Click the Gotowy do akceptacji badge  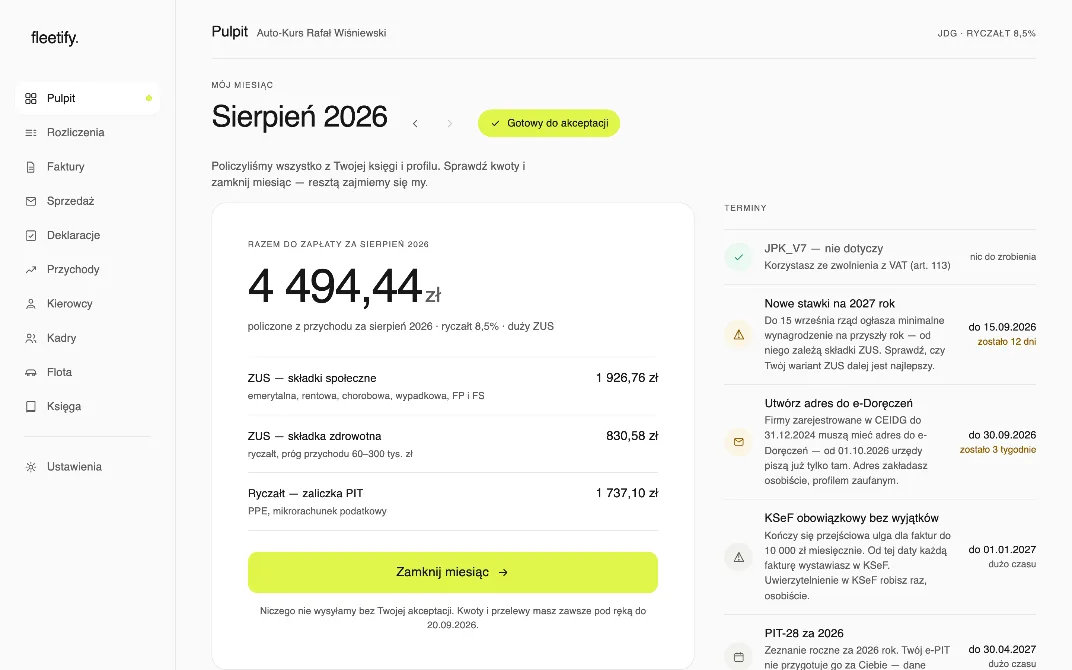coord(549,123)
